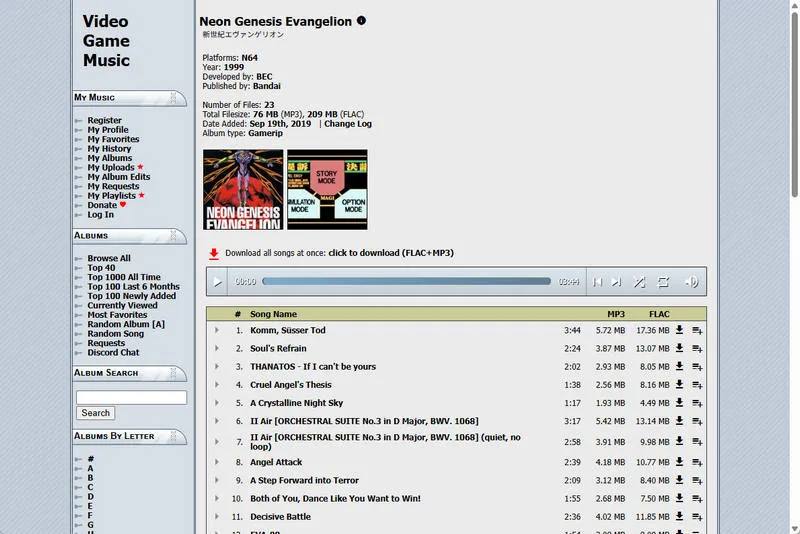Viewport: 800px width, 534px height.
Task: Download the Komm, Süsser Tod track
Action: click(x=679, y=330)
